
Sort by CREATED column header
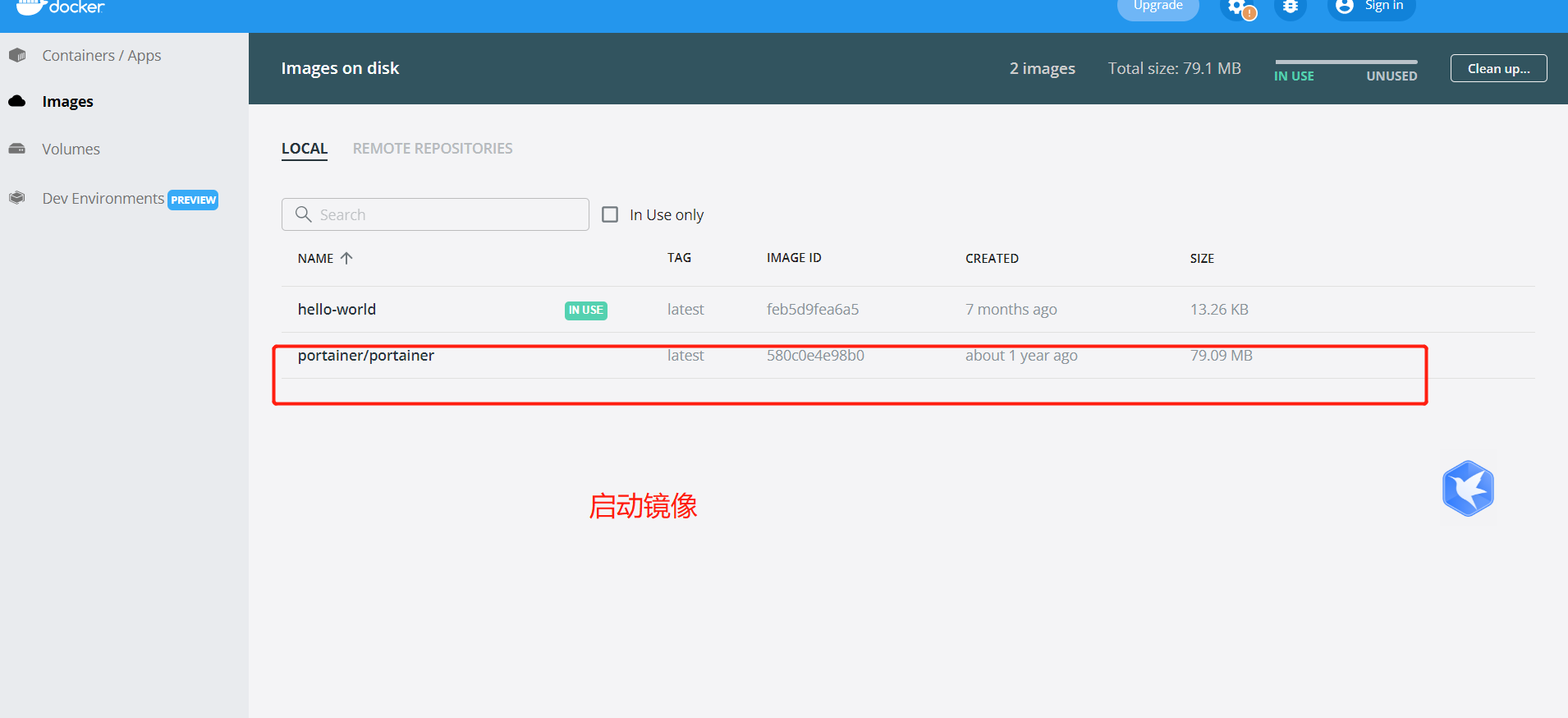click(x=992, y=259)
